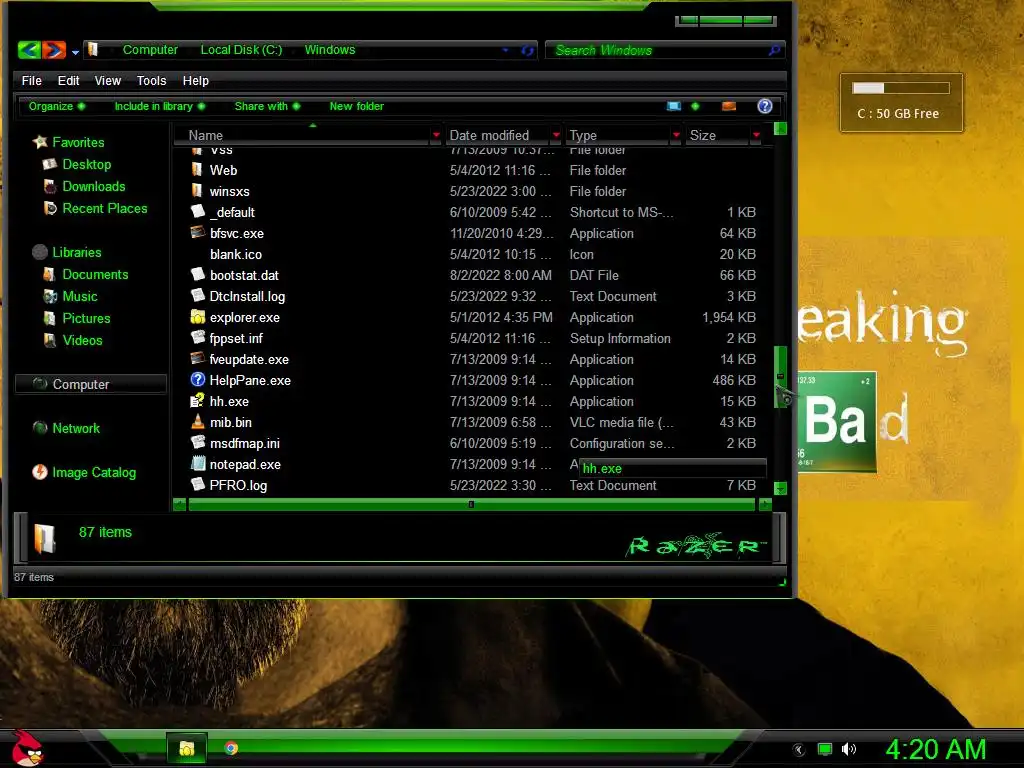The image size is (1024, 768).
Task: Open Desktop in Favorites
Action: (x=87, y=164)
